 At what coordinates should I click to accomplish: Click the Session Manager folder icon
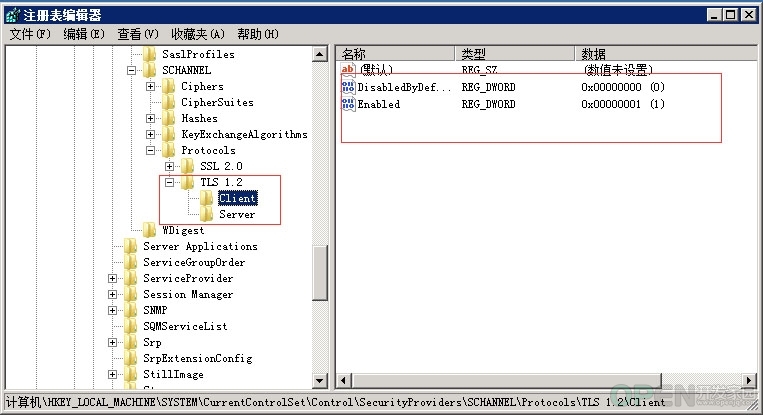[x=131, y=294]
